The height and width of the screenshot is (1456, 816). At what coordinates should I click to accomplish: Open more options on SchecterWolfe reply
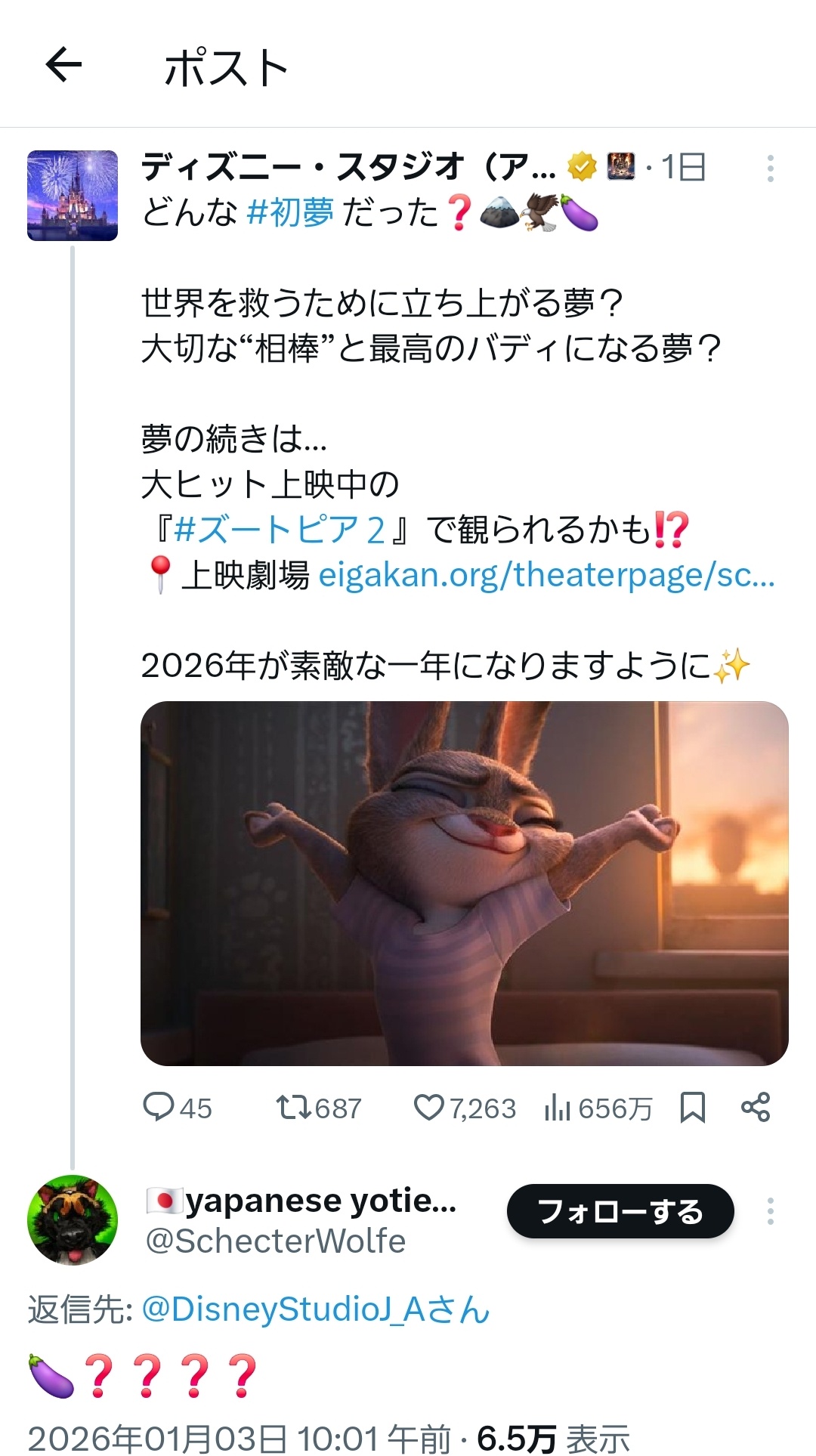pyautogui.click(x=770, y=1211)
